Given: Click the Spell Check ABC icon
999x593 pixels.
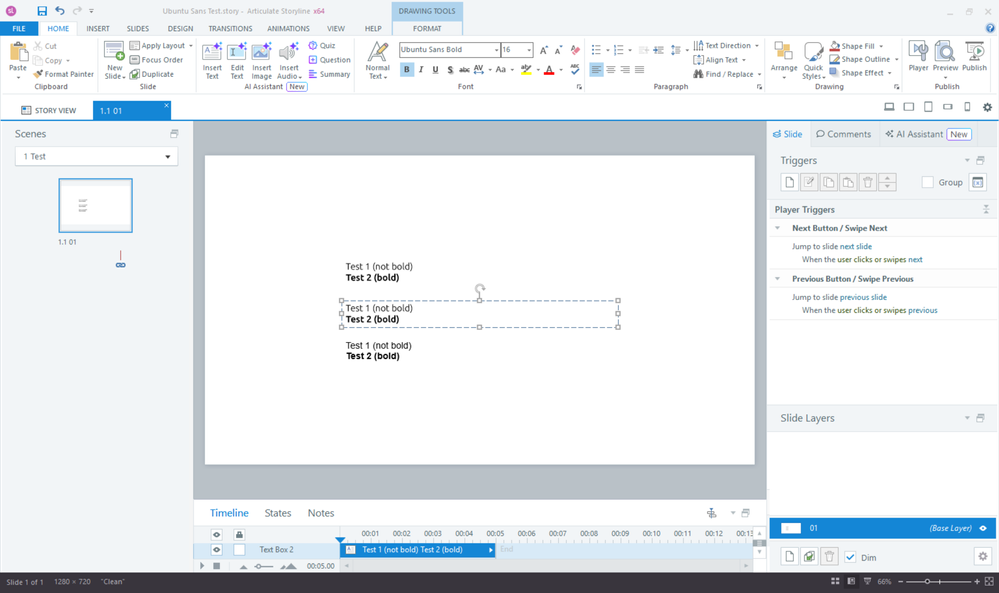Looking at the screenshot, I should (x=575, y=69).
